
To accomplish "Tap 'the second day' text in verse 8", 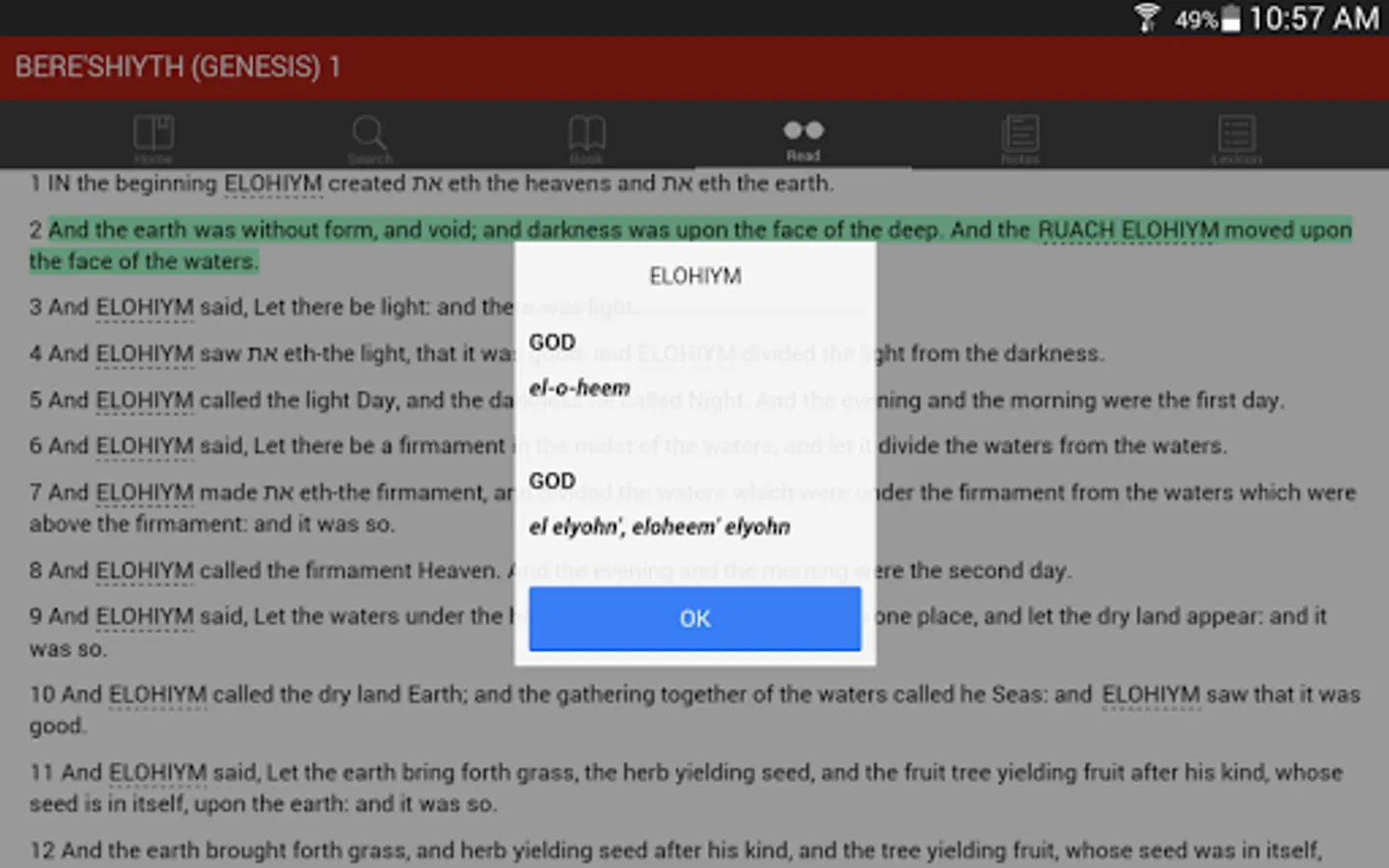I will tap(990, 570).
